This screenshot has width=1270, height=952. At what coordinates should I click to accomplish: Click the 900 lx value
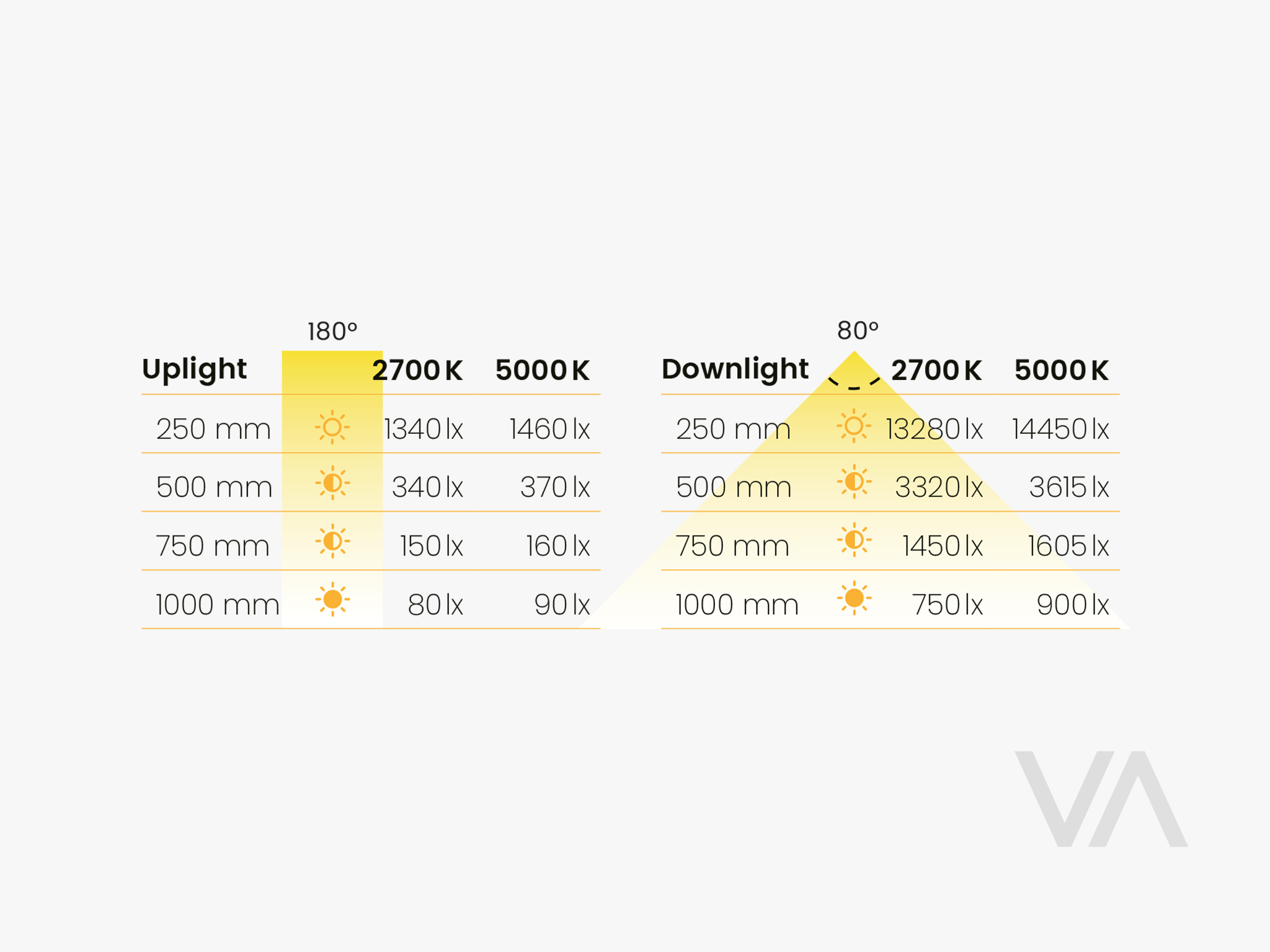[x=1072, y=605]
